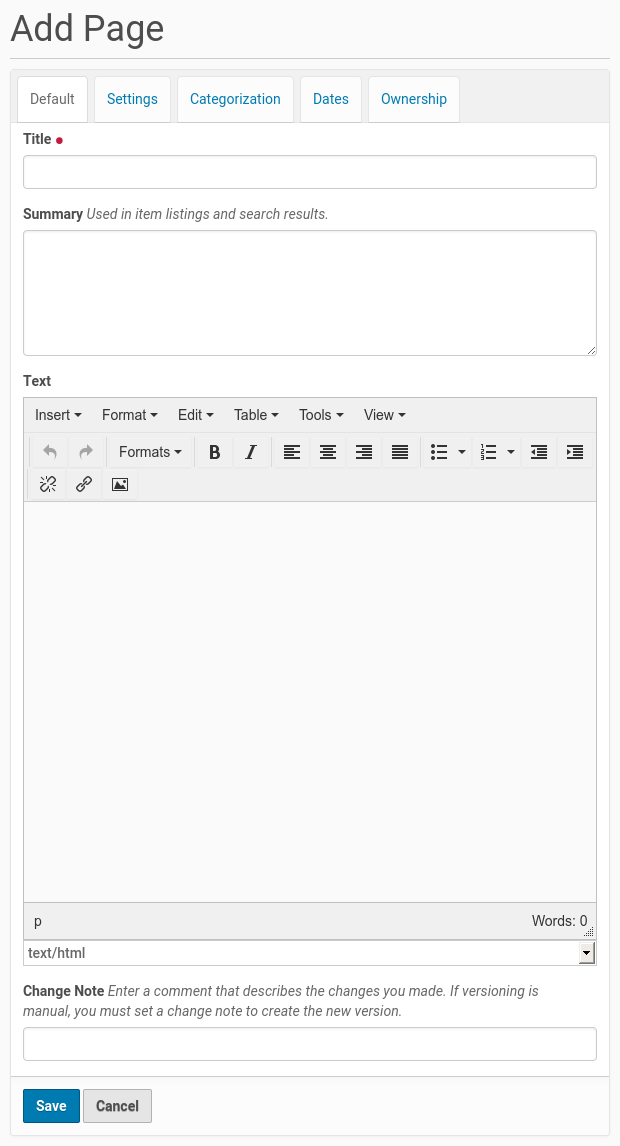The width and height of the screenshot is (620, 1146).
Task: Click into the Title input field
Action: [309, 172]
